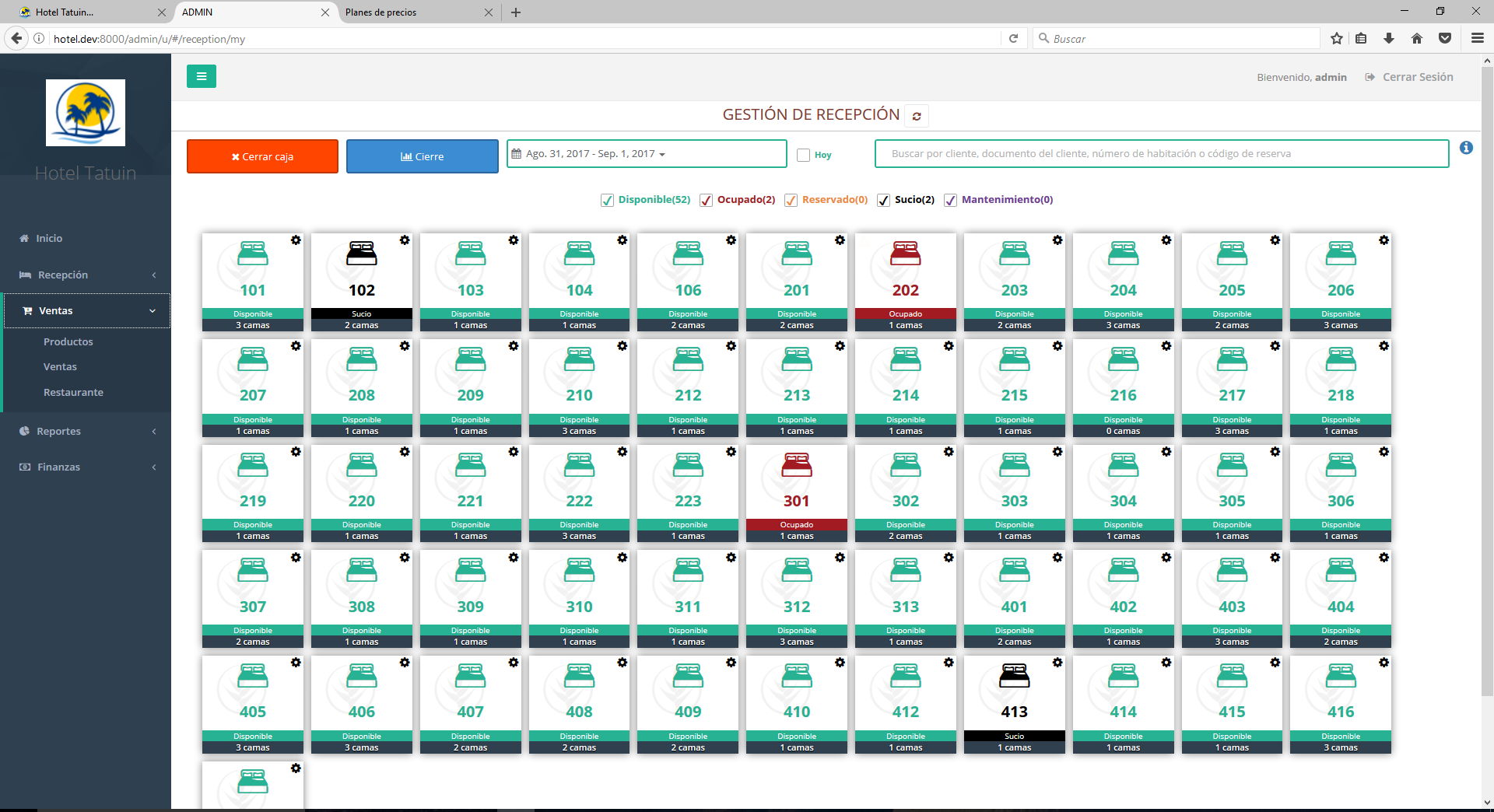Click the black bed icon of room 102
The image size is (1494, 812).
(362, 254)
